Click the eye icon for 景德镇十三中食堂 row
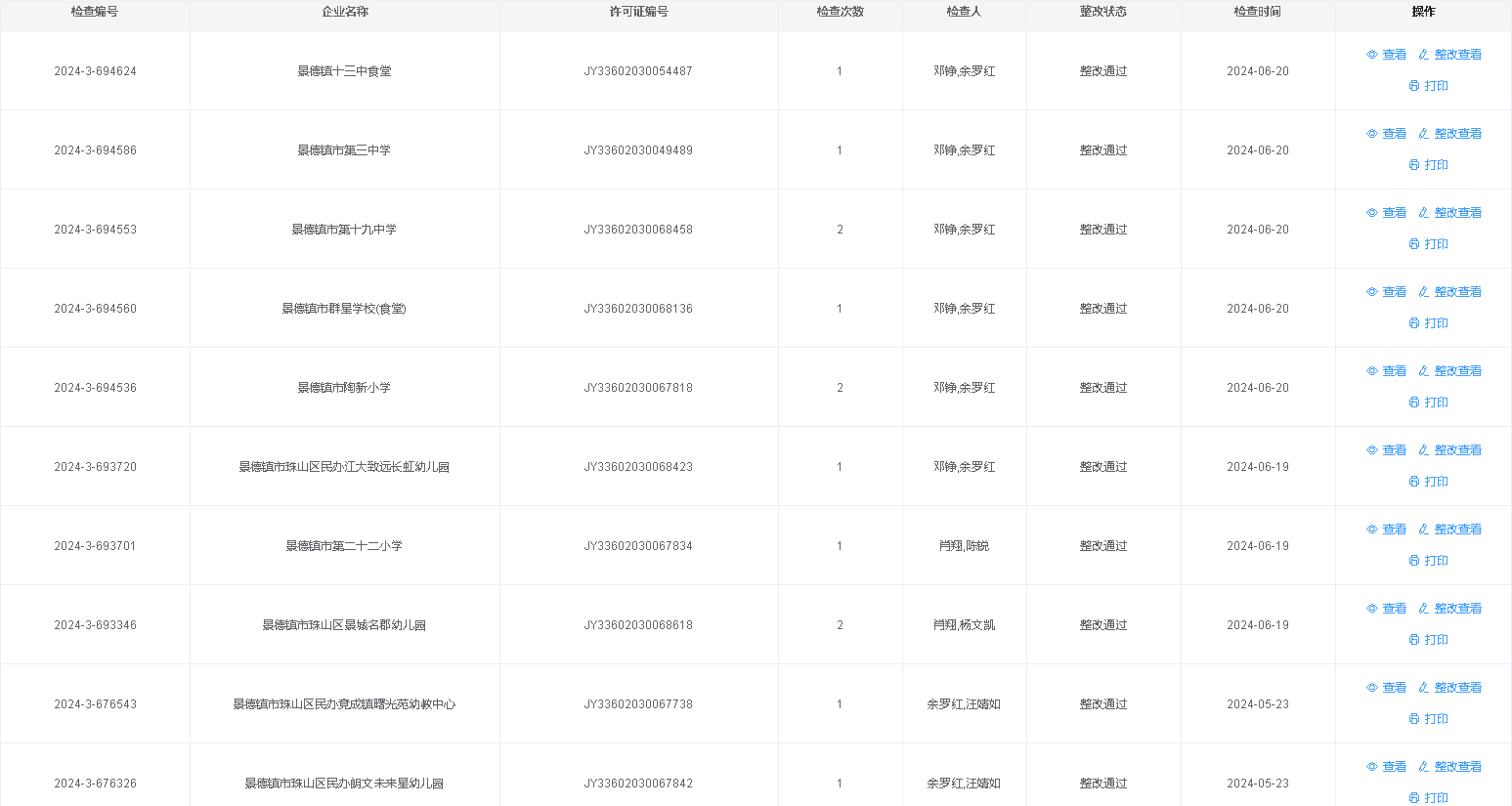Viewport: 1512px width, 806px height. click(1372, 55)
